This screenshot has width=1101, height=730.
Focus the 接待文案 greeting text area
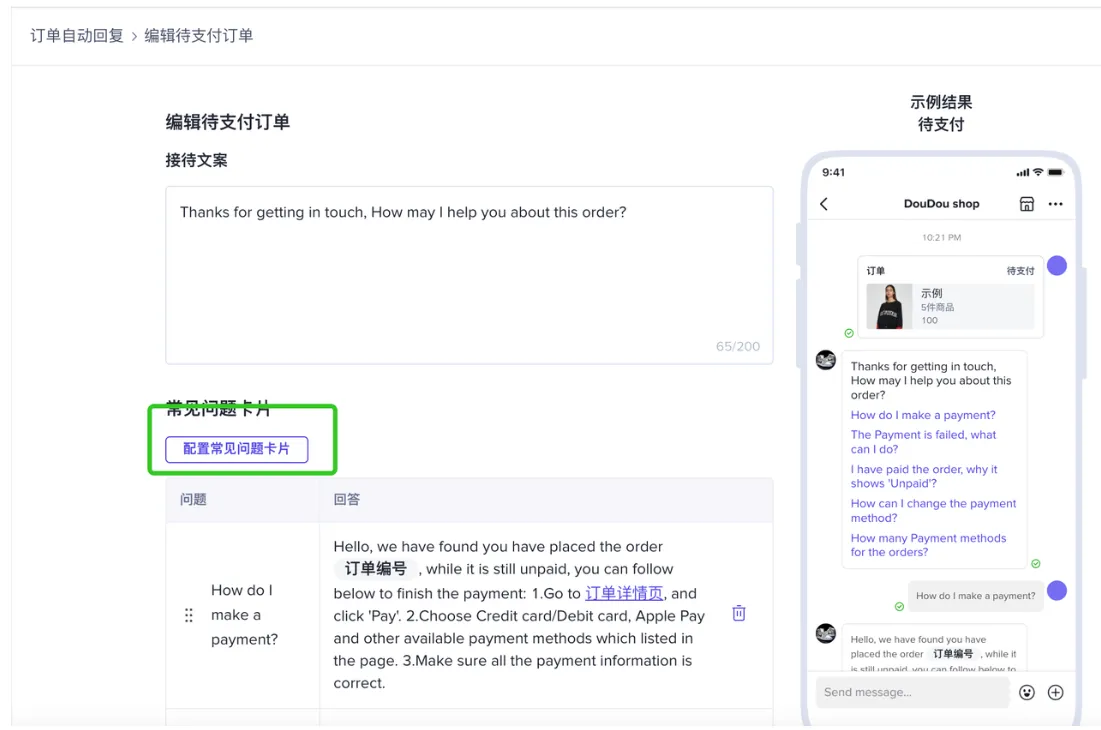pos(469,275)
